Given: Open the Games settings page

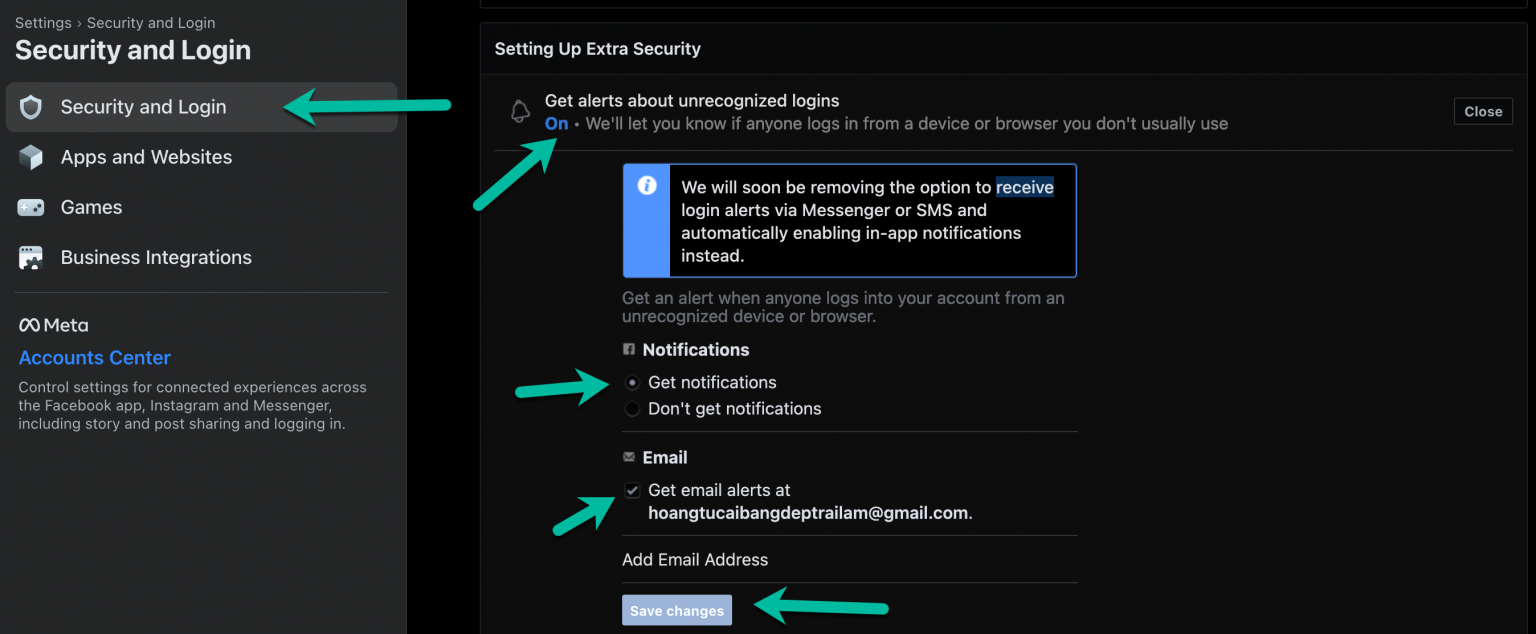Looking at the screenshot, I should [91, 207].
